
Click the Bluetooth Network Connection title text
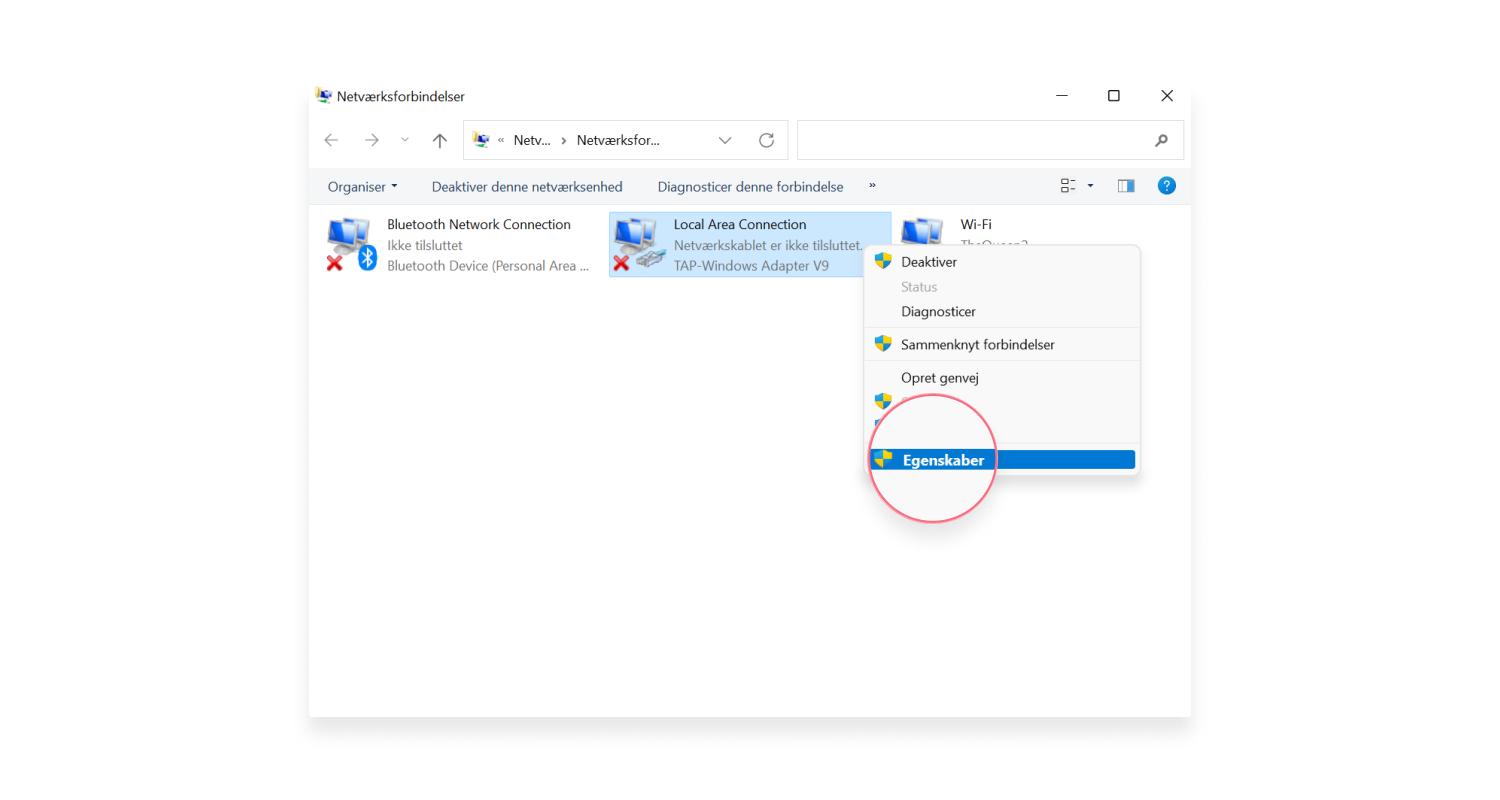tap(479, 224)
